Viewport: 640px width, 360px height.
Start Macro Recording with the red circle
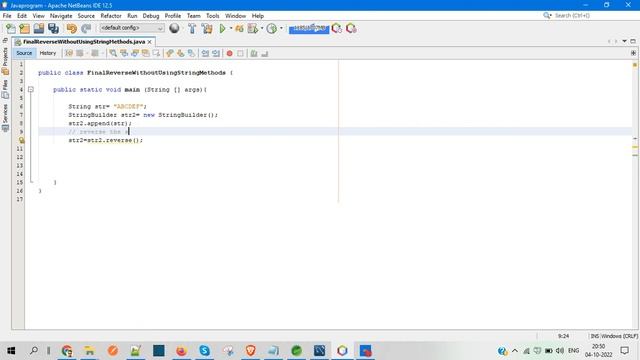point(229,53)
